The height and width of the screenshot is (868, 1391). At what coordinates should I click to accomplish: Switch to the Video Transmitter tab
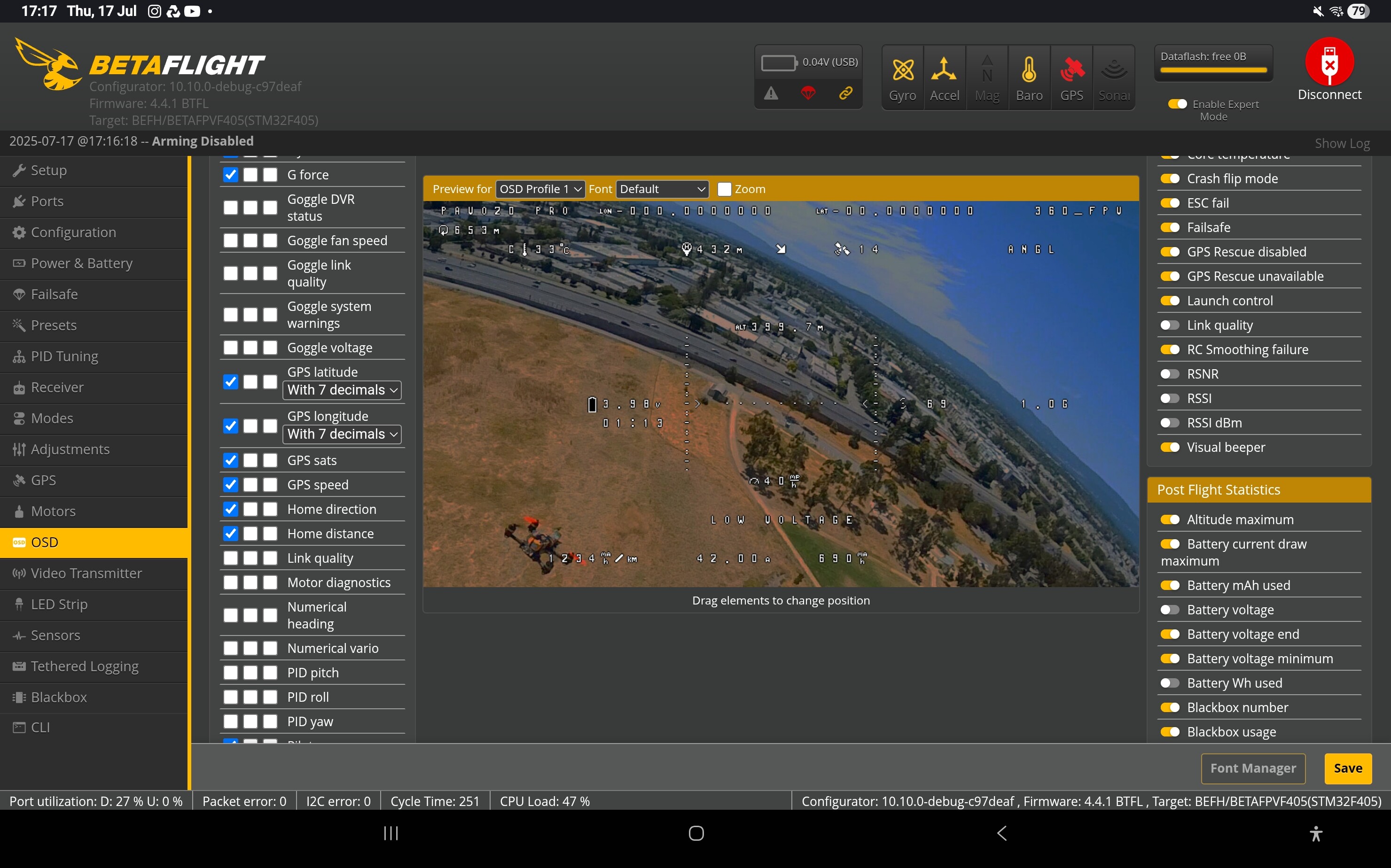pos(86,573)
